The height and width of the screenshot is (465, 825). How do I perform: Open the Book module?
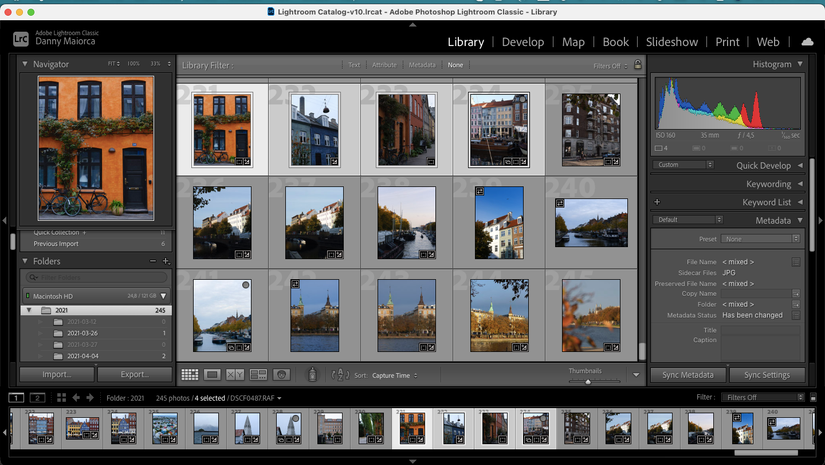coord(616,42)
